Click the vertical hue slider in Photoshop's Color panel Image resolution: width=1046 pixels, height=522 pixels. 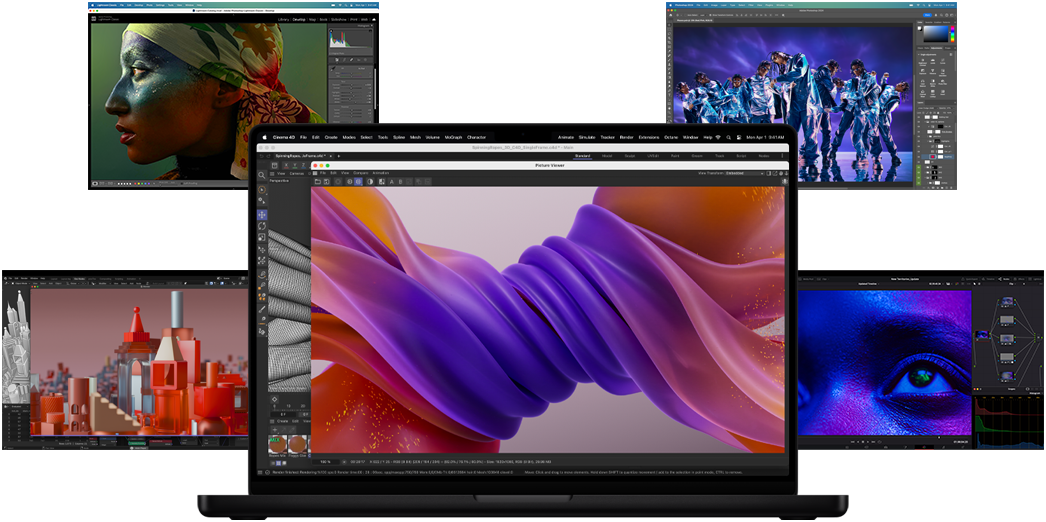click(953, 34)
